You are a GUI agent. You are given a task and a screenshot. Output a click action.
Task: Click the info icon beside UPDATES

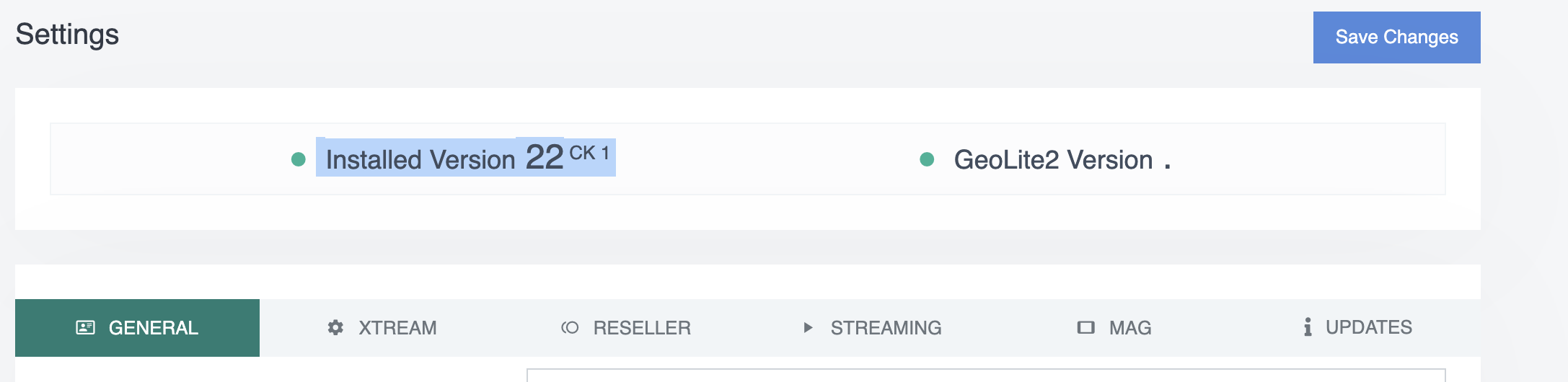(x=1308, y=327)
